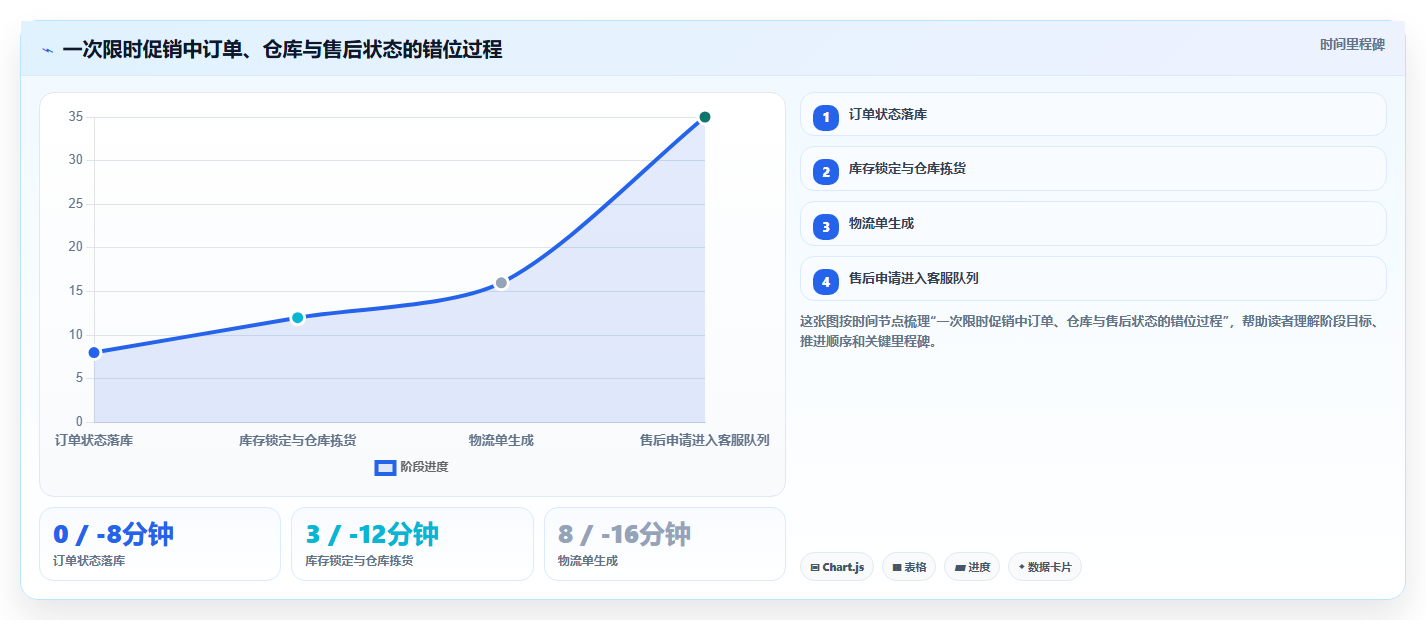Select the 库存锁定与仓库拣货 step row
Viewport: 1426px width, 620px height.
(1093, 168)
